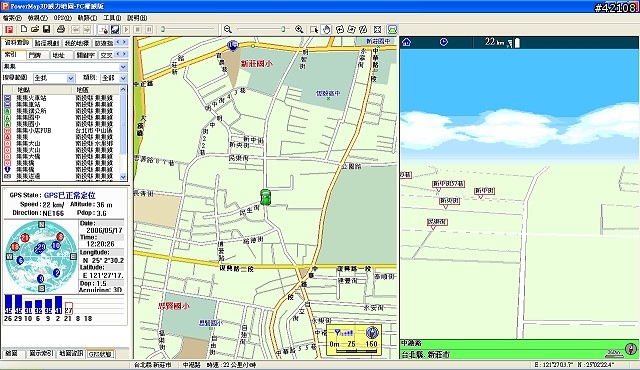This screenshot has width=640, height=370.
Task: Switch to the 我的地標 tab
Action: [77, 43]
